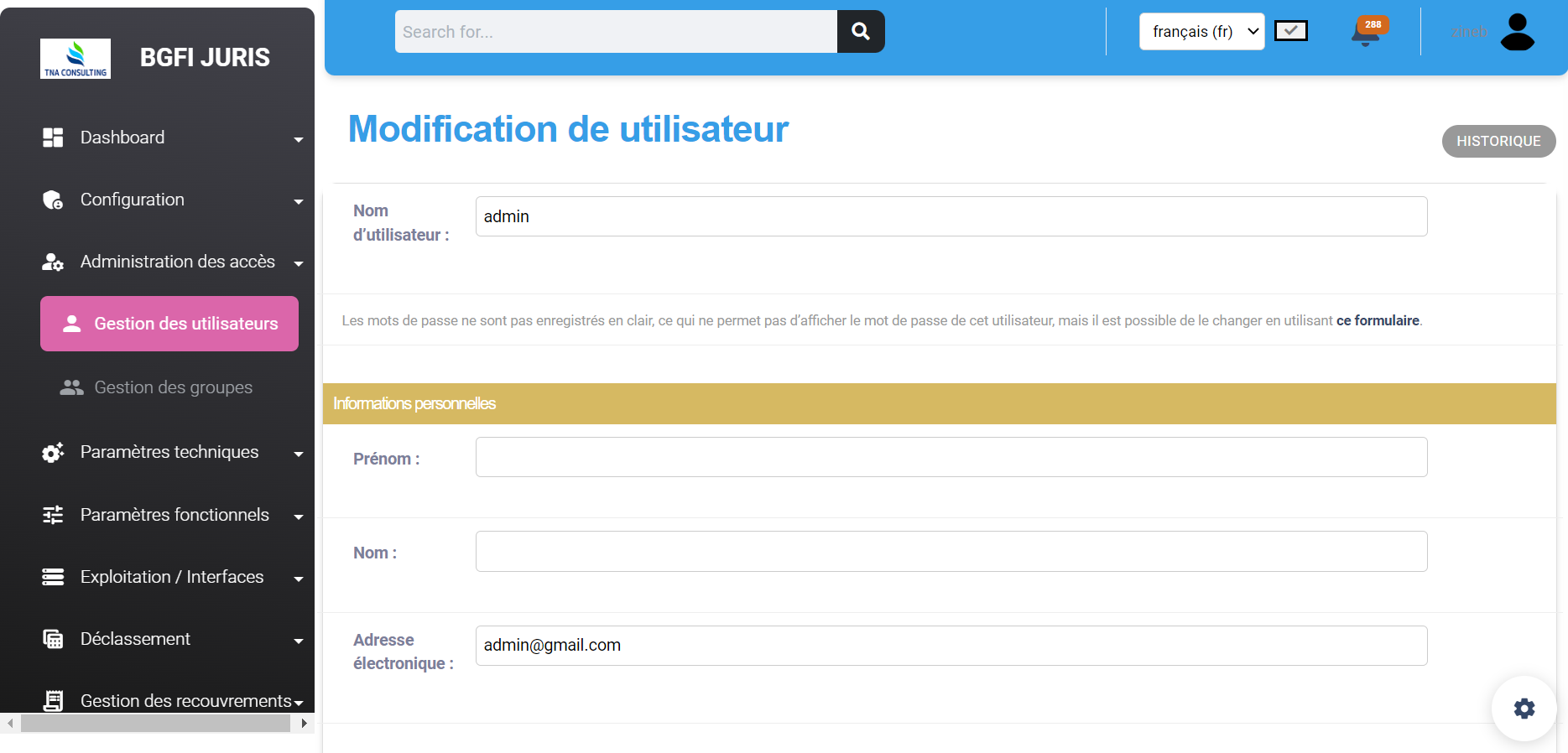
Task: Click the Déclassement sidebar icon
Action: [x=53, y=639]
